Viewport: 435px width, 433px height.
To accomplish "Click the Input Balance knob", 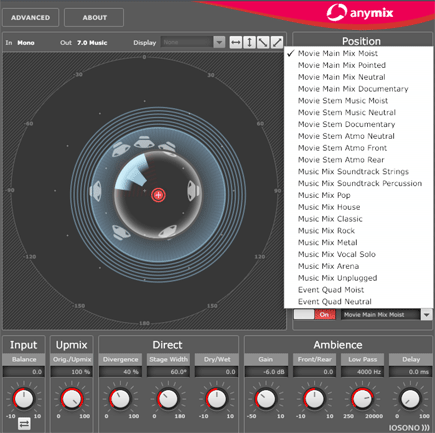I will tap(24, 398).
